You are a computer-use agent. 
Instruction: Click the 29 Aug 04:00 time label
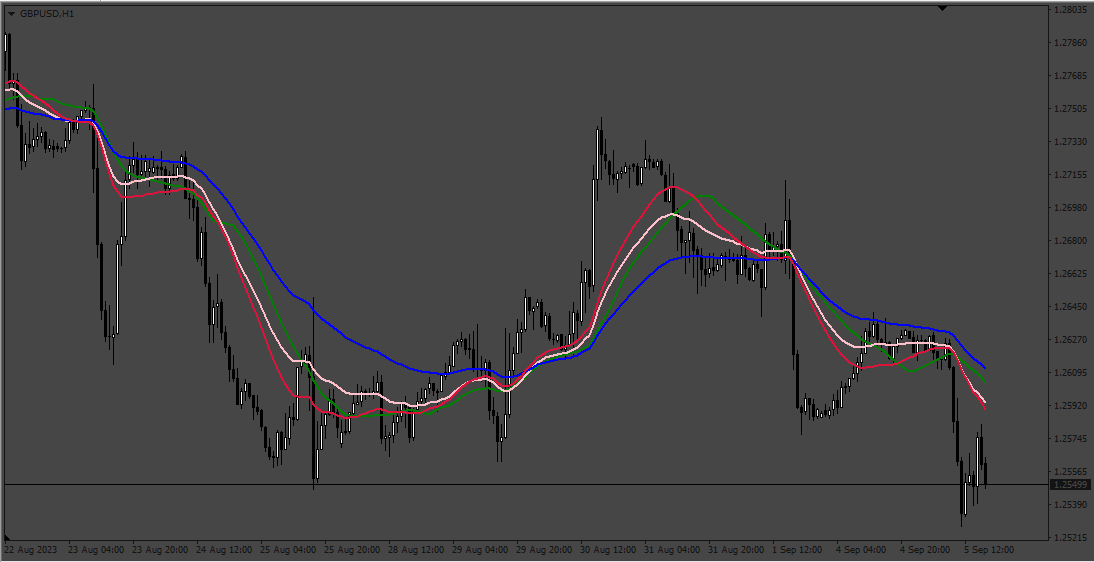(x=480, y=549)
